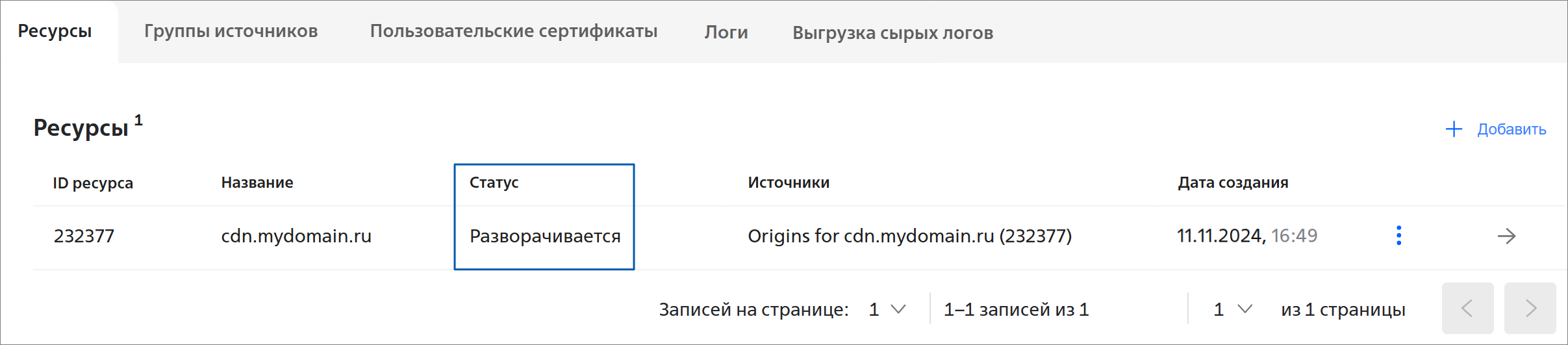Go to the next page of records
This screenshot has width=1568, height=345.
(x=1530, y=308)
